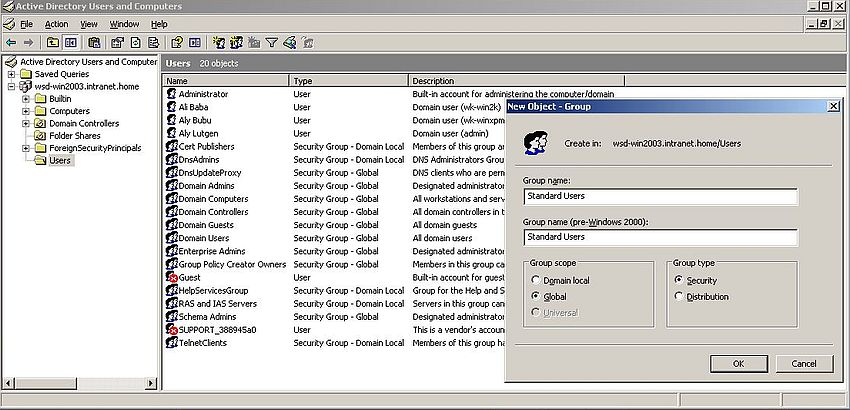Choose the Distribution group type
850x410 pixels.
click(679, 297)
